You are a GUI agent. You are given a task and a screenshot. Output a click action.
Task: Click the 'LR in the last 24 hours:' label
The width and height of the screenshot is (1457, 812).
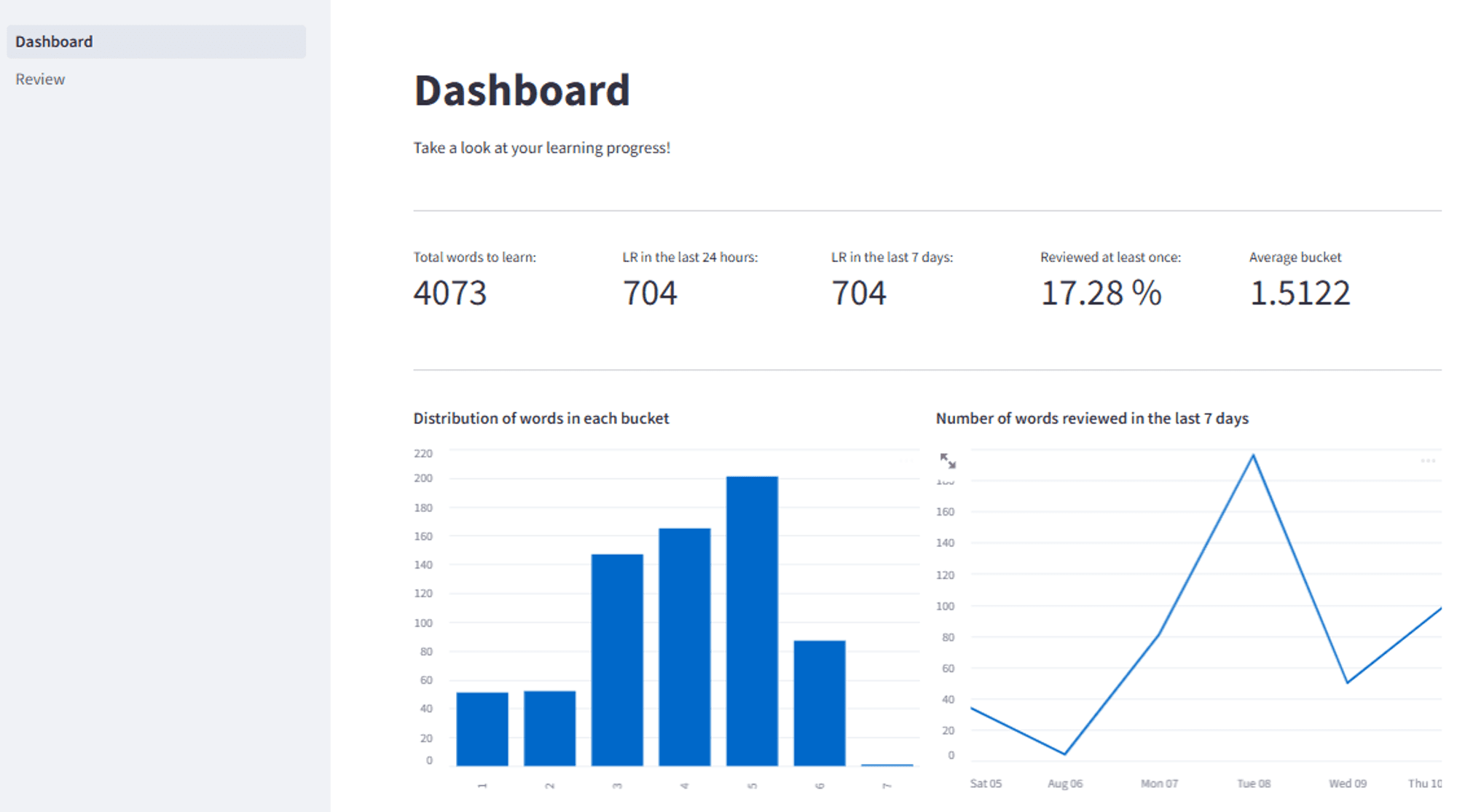(x=690, y=257)
